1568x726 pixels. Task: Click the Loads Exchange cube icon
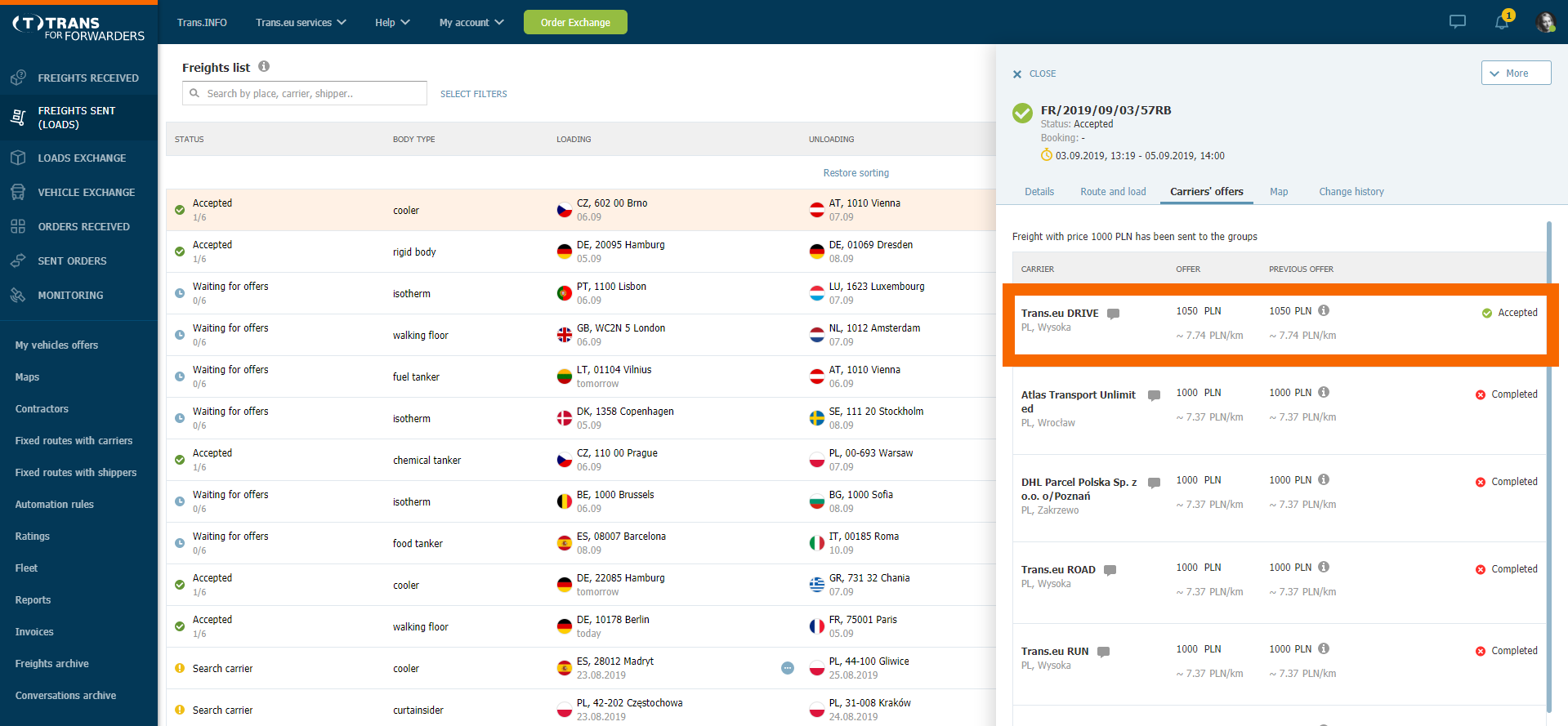click(18, 158)
